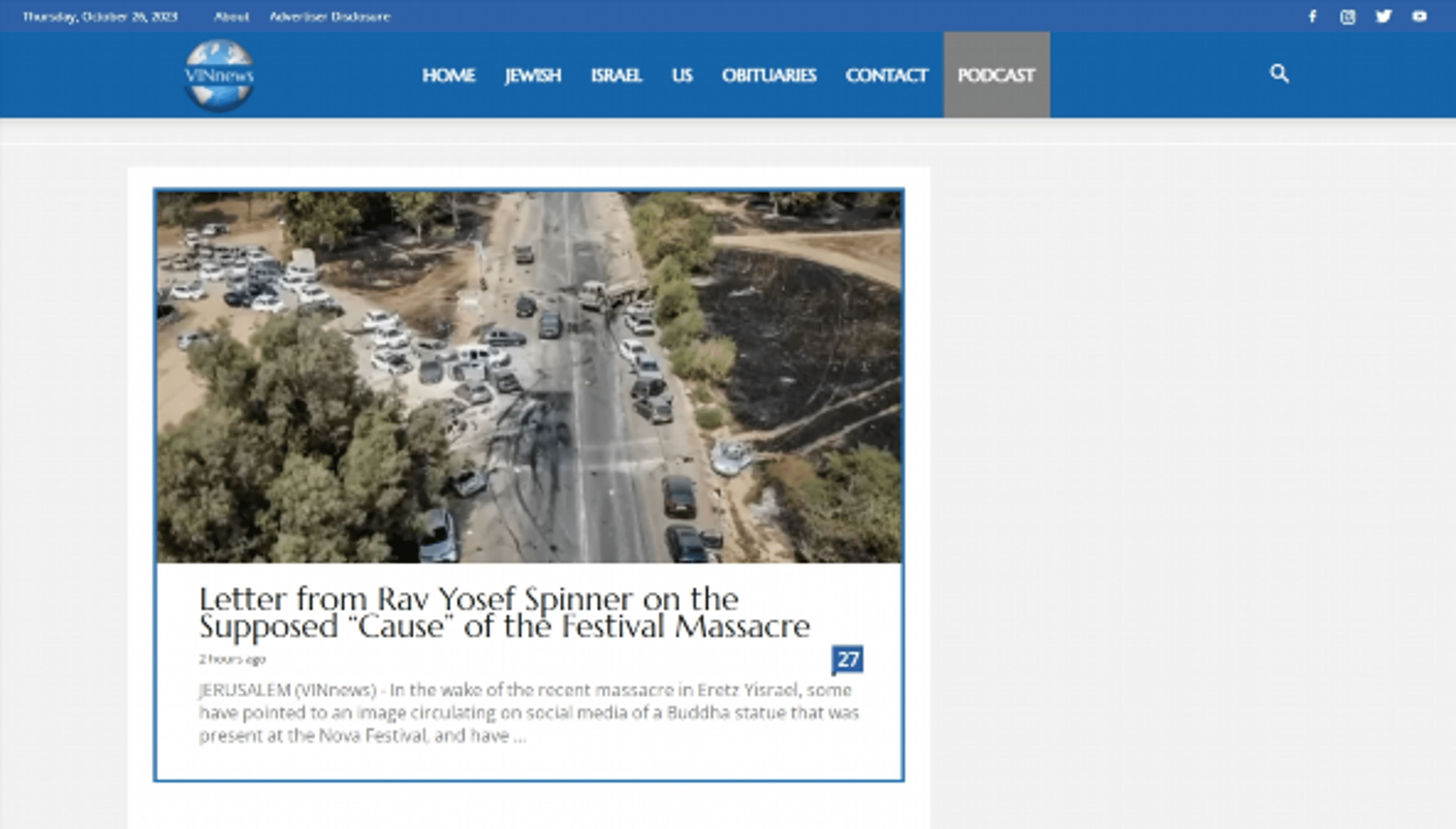1456x829 pixels.
Task: Click the Twitter bird icon
Action: tap(1384, 17)
